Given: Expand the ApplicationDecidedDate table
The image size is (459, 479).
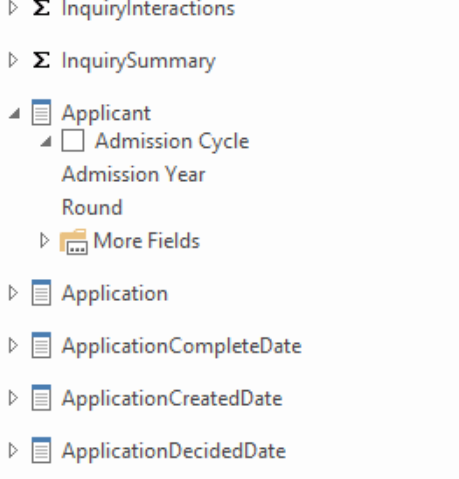Looking at the screenshot, I should 13,450.
